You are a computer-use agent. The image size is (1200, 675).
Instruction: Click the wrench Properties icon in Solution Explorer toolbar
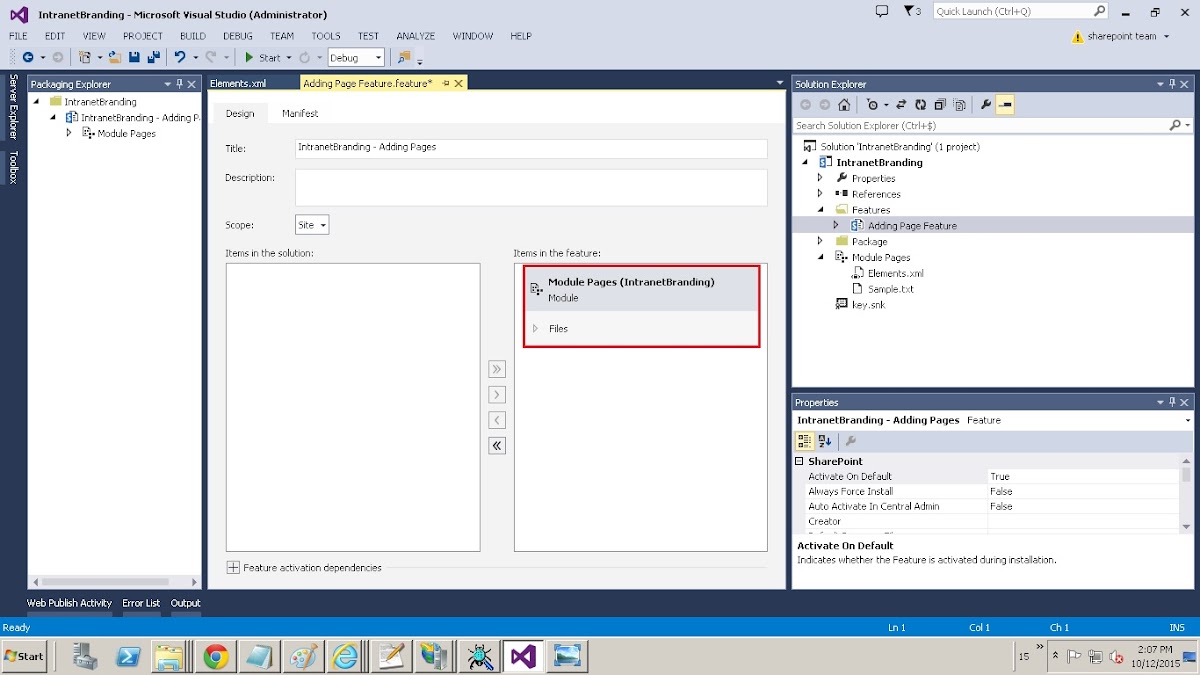tap(986, 105)
